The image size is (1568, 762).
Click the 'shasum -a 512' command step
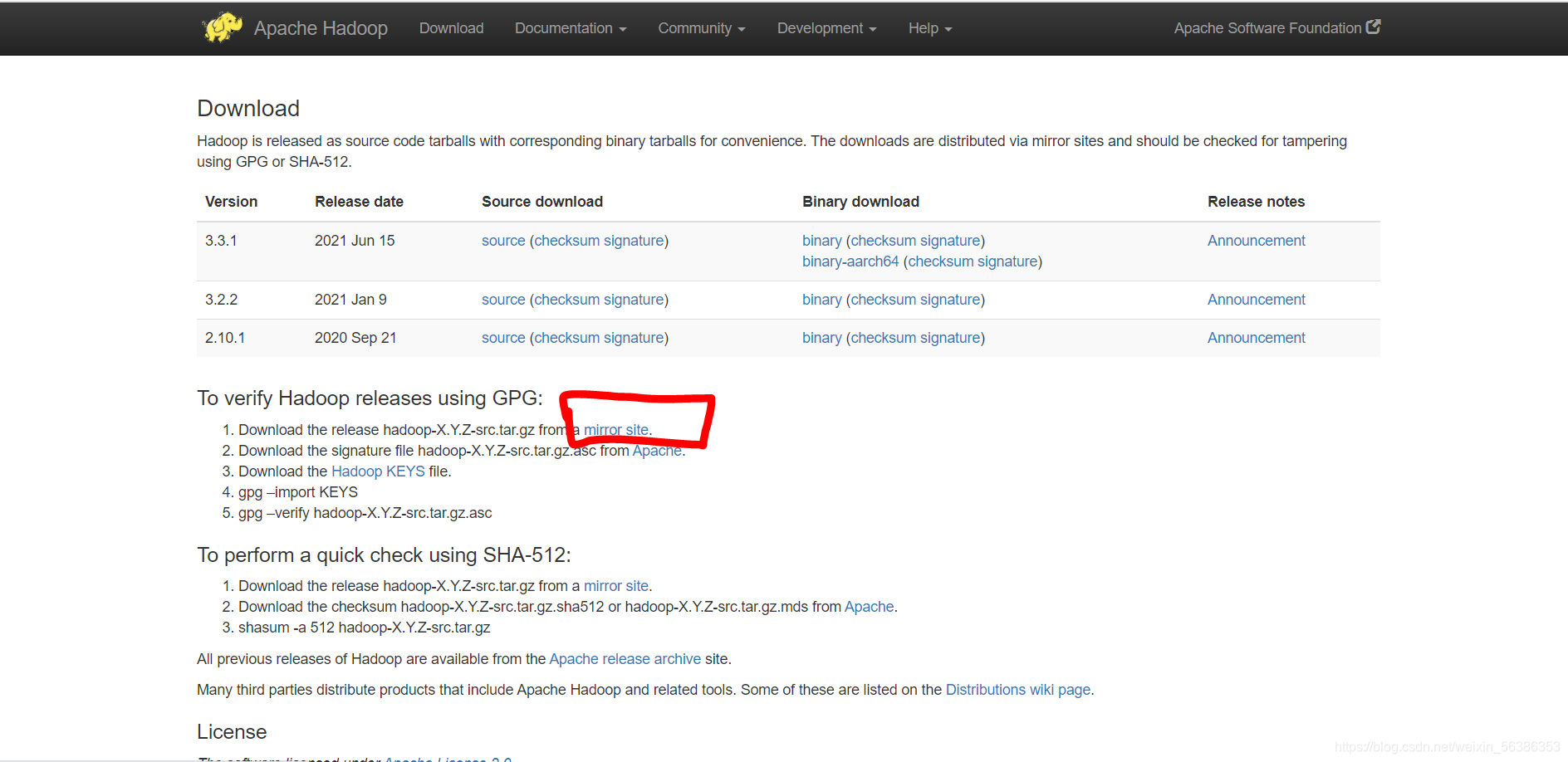364,628
